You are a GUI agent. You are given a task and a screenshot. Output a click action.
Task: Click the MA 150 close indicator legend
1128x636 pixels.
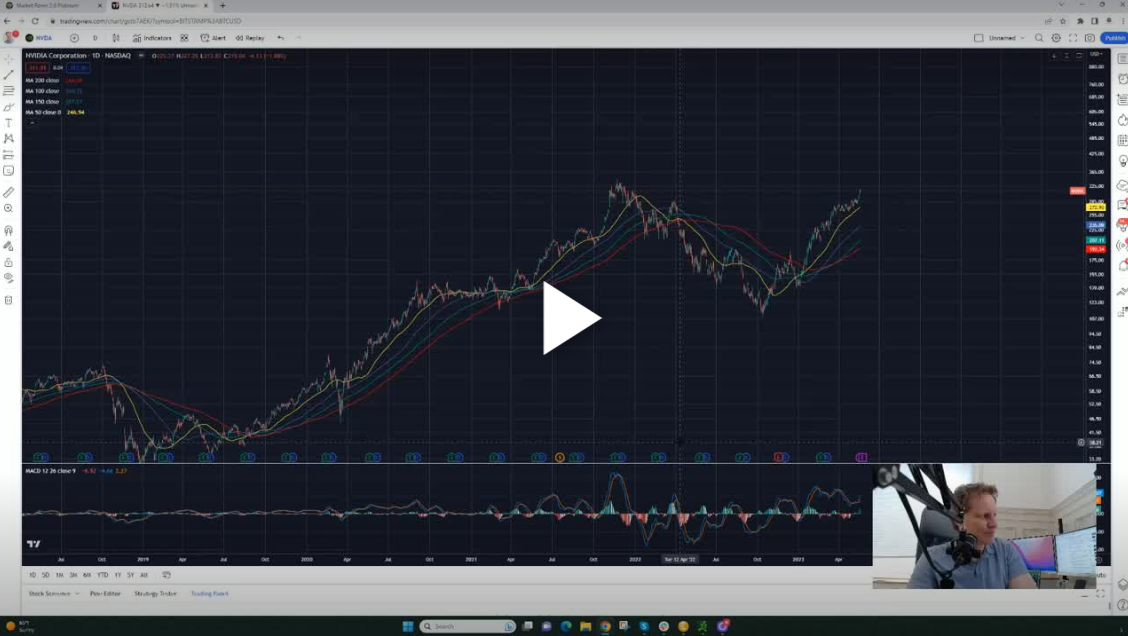42,101
